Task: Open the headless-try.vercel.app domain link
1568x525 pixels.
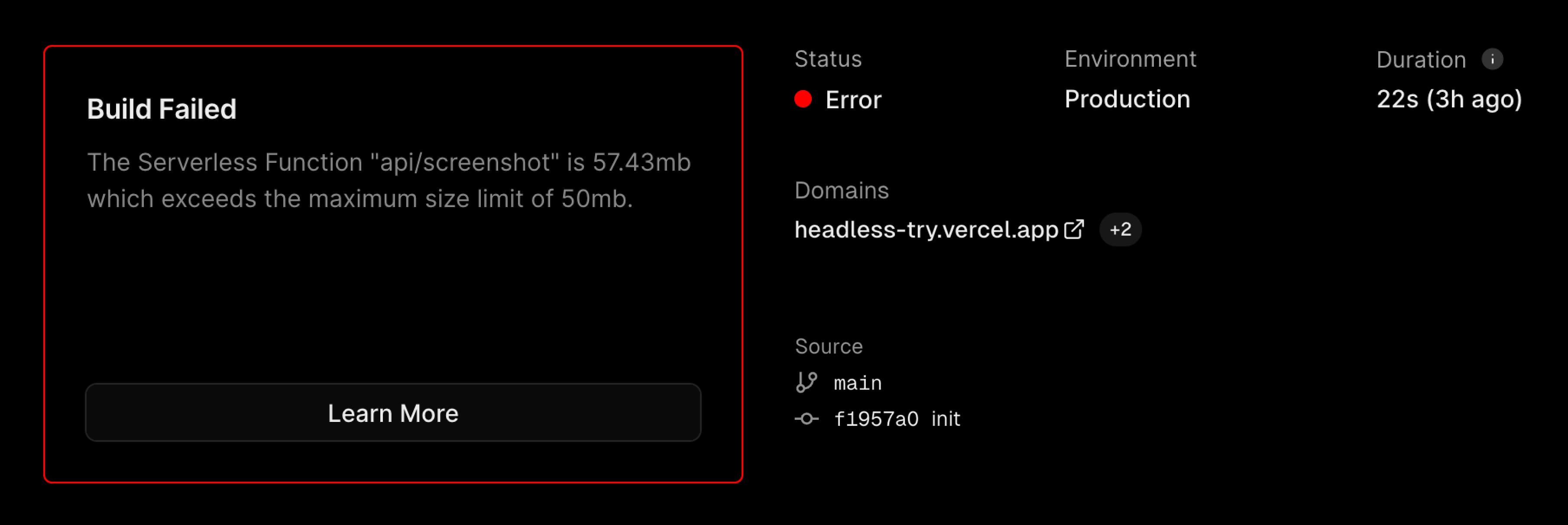Action: [x=927, y=230]
